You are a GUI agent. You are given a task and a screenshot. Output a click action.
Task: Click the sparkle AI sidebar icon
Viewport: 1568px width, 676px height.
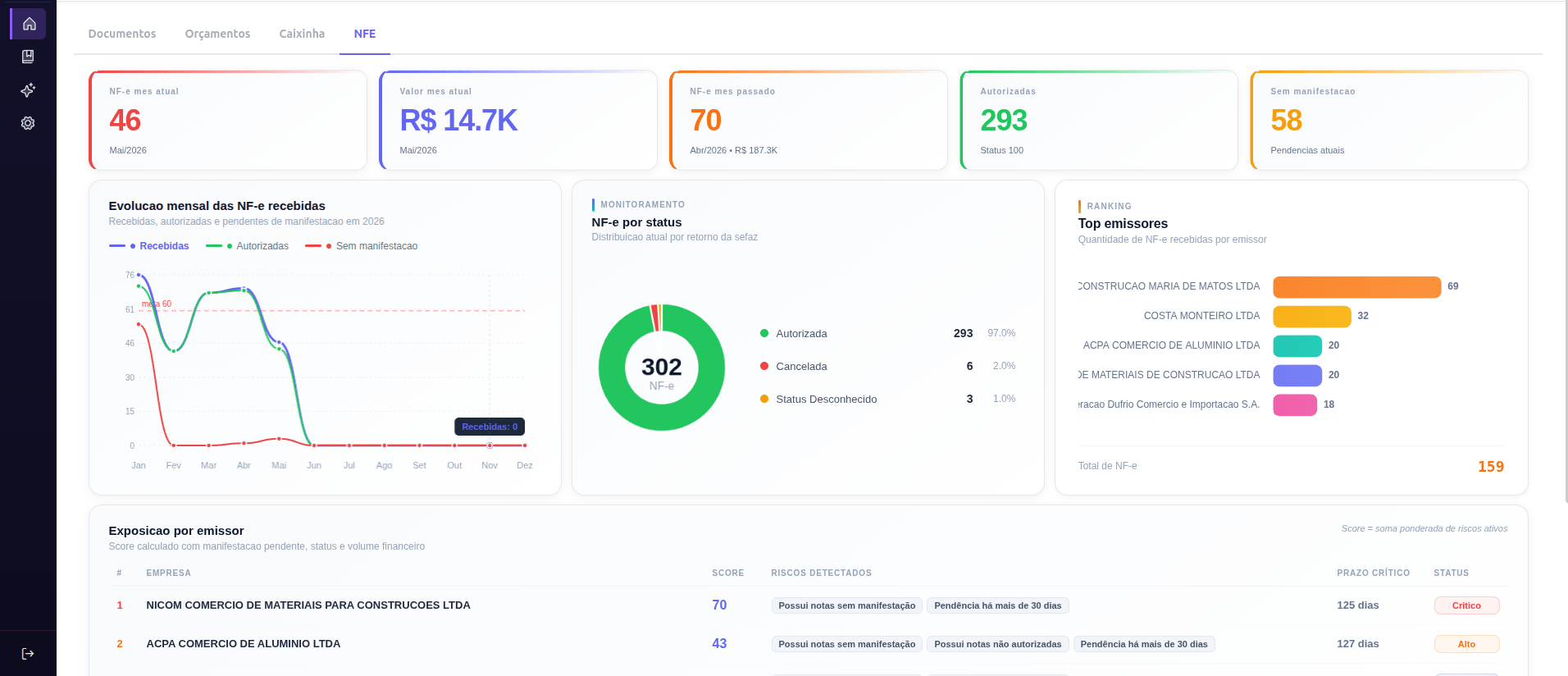pyautogui.click(x=28, y=90)
